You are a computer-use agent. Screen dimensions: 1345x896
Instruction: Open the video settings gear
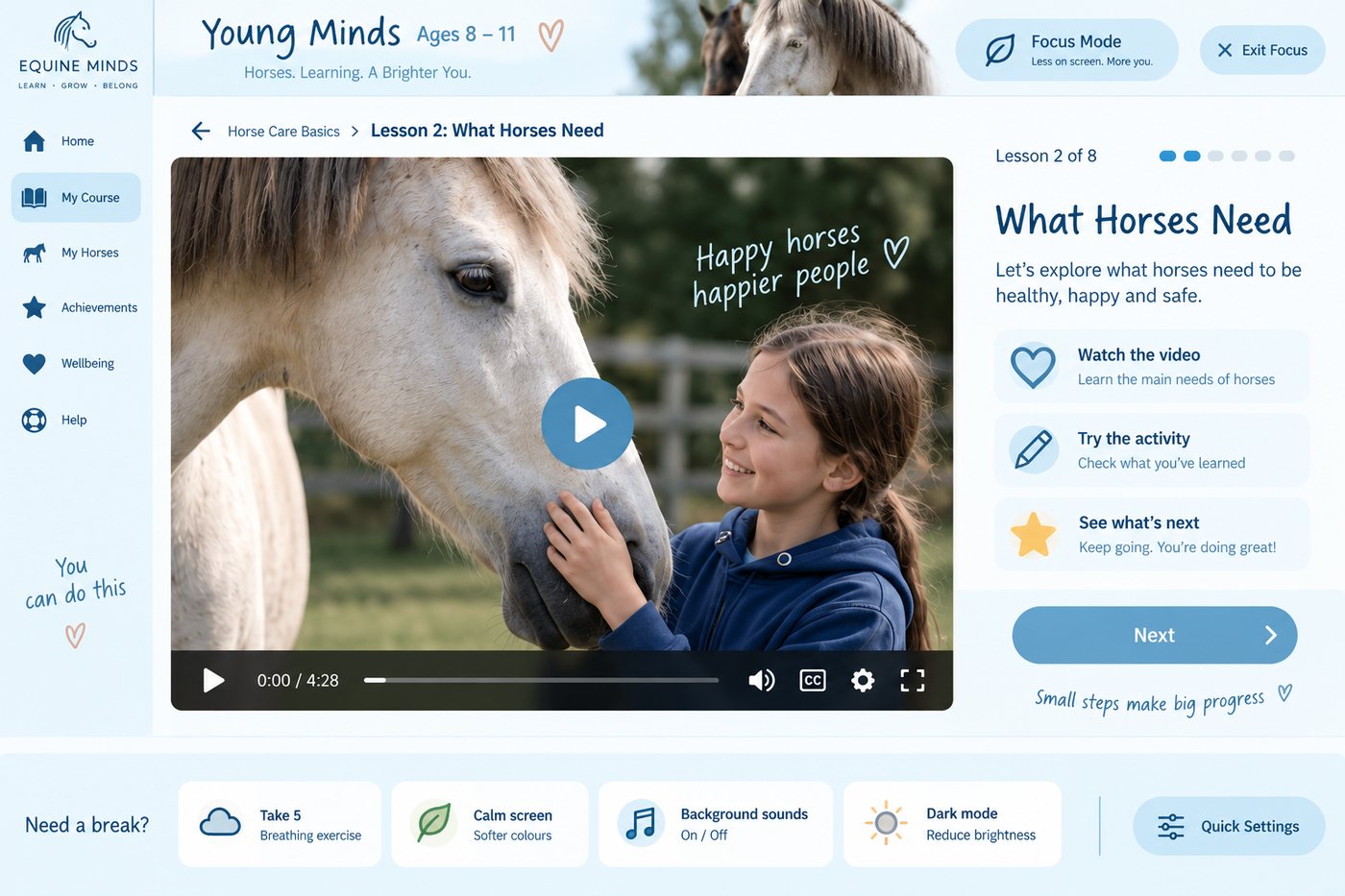(863, 681)
